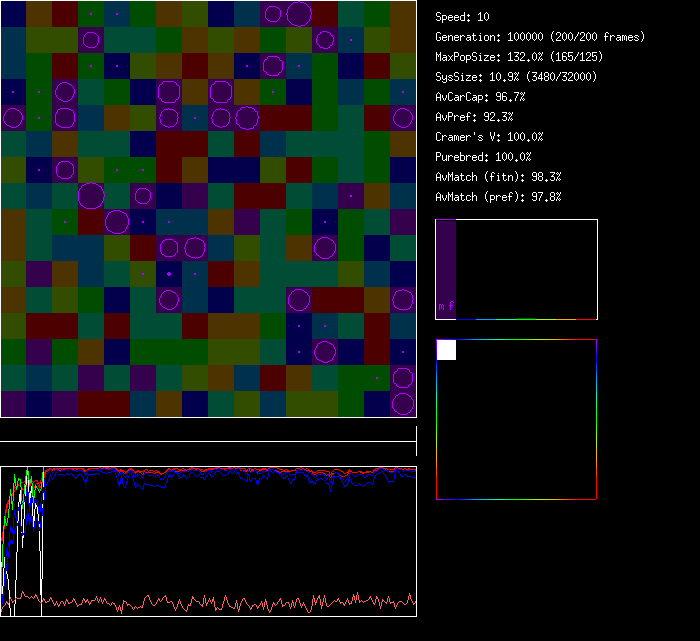Screen dimensions: 700x641
Task: Click the 'f' label in the histogram
Action: tap(452, 306)
